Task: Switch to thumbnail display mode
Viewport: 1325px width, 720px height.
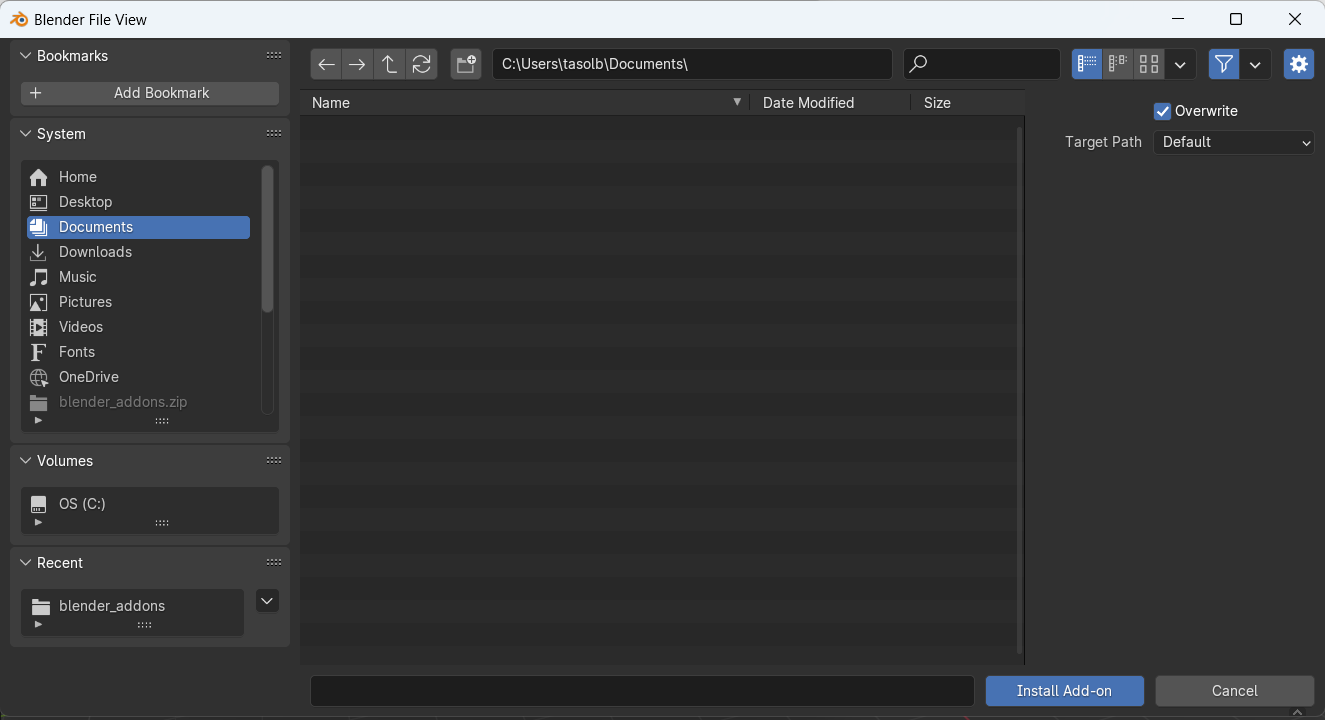Action: (1148, 63)
